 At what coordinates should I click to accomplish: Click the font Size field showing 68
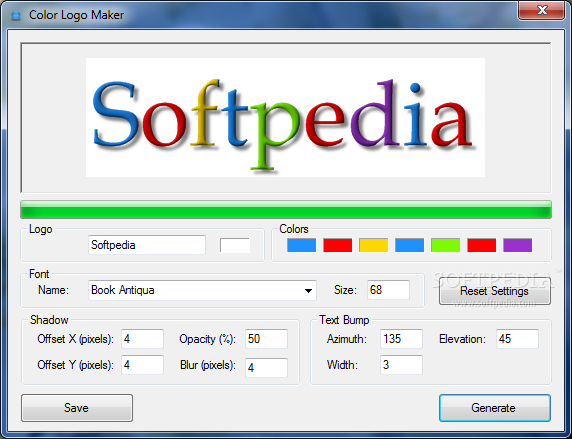click(x=389, y=290)
